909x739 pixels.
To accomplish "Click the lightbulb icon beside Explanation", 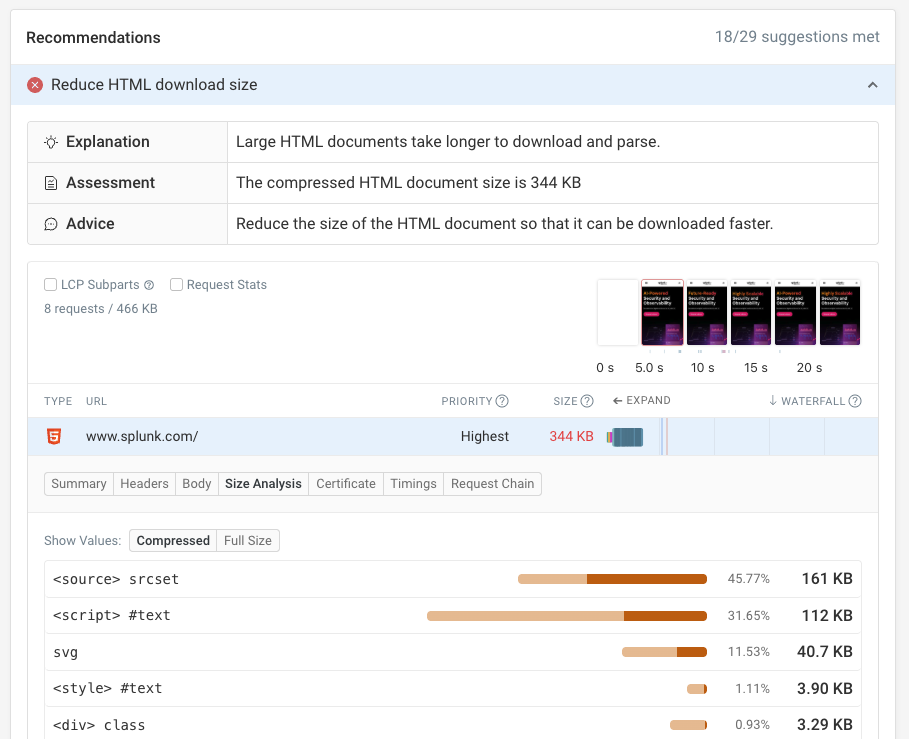I will pos(51,142).
